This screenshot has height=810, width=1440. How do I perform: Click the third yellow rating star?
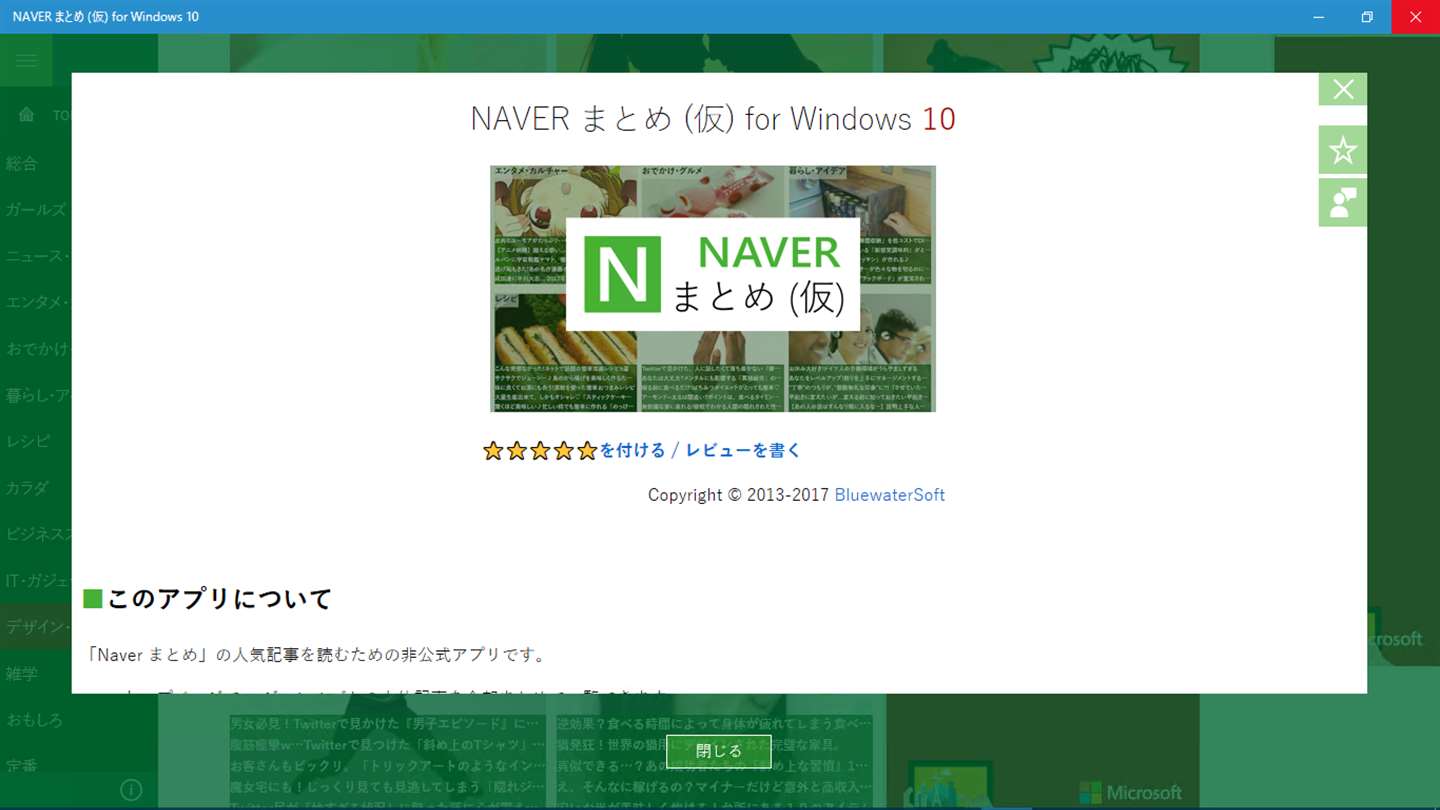540,451
